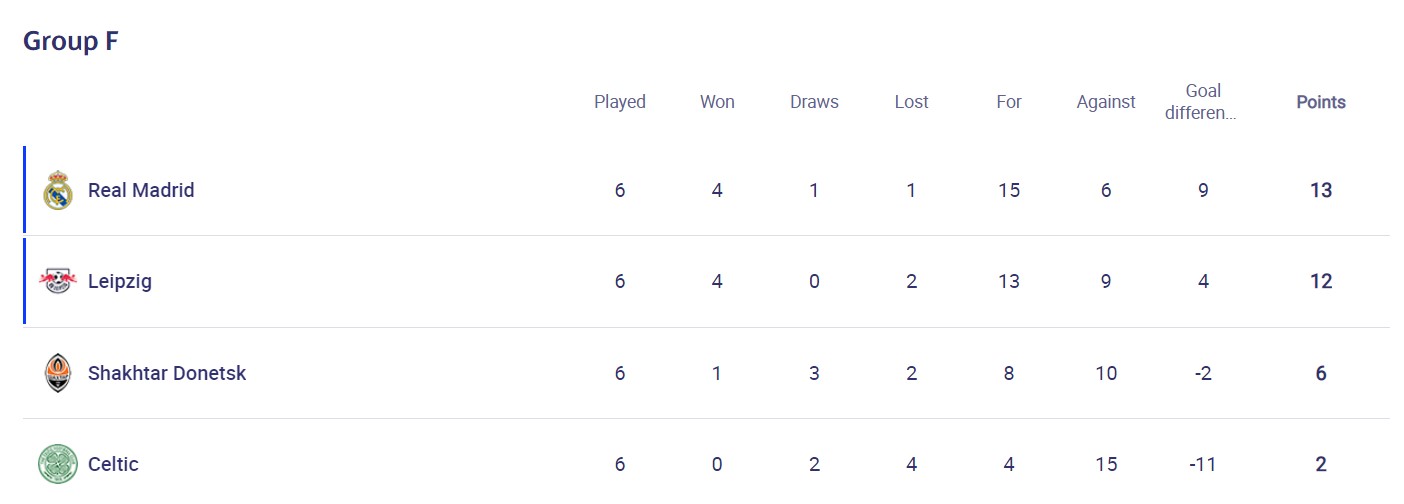This screenshot has width=1404, height=504.
Task: Click the For goals column header
Action: pyautogui.click(x=1009, y=102)
